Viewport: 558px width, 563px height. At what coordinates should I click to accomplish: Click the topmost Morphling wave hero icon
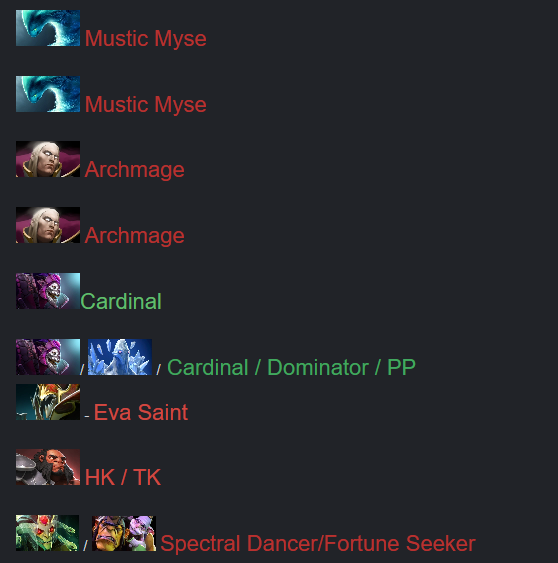pyautogui.click(x=48, y=28)
